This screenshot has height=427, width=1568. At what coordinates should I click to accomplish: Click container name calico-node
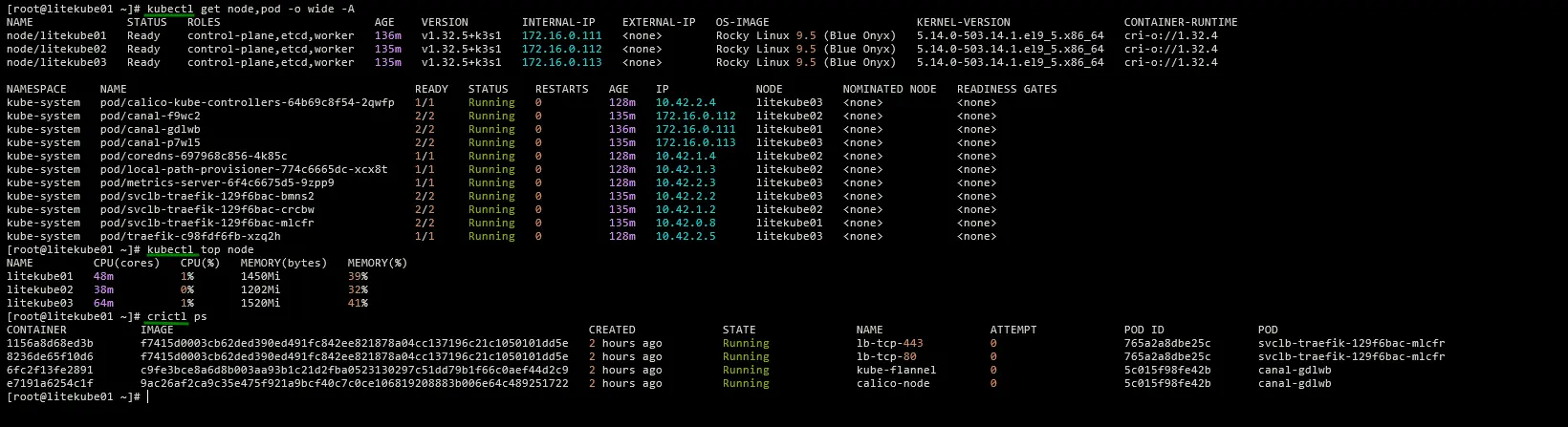click(893, 383)
